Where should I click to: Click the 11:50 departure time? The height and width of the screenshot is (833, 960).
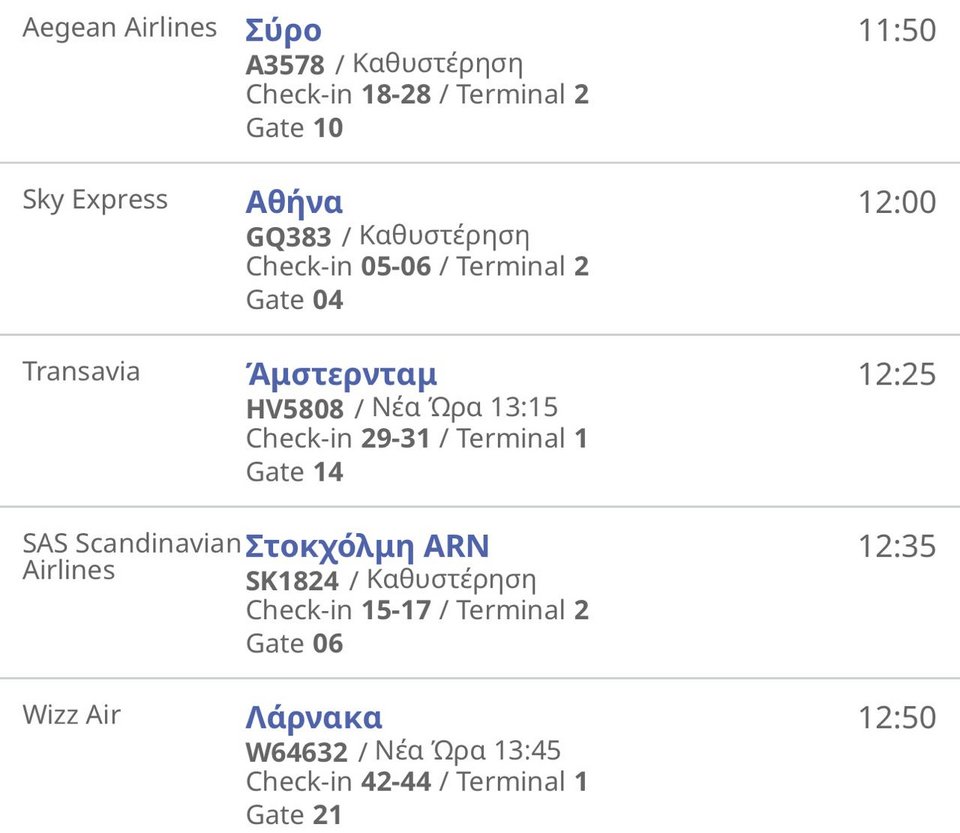click(897, 31)
